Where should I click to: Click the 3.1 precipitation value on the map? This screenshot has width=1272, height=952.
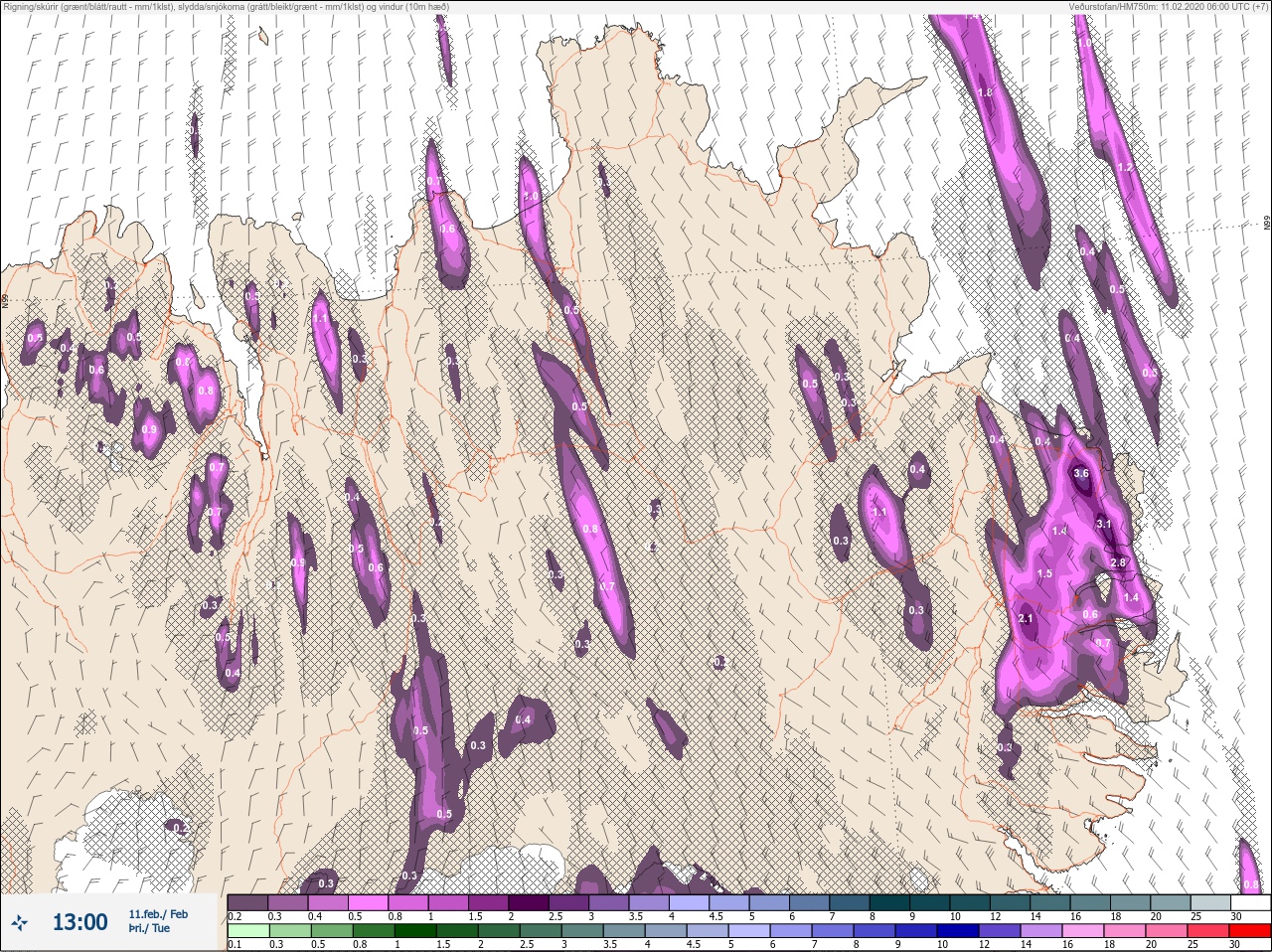click(1104, 524)
